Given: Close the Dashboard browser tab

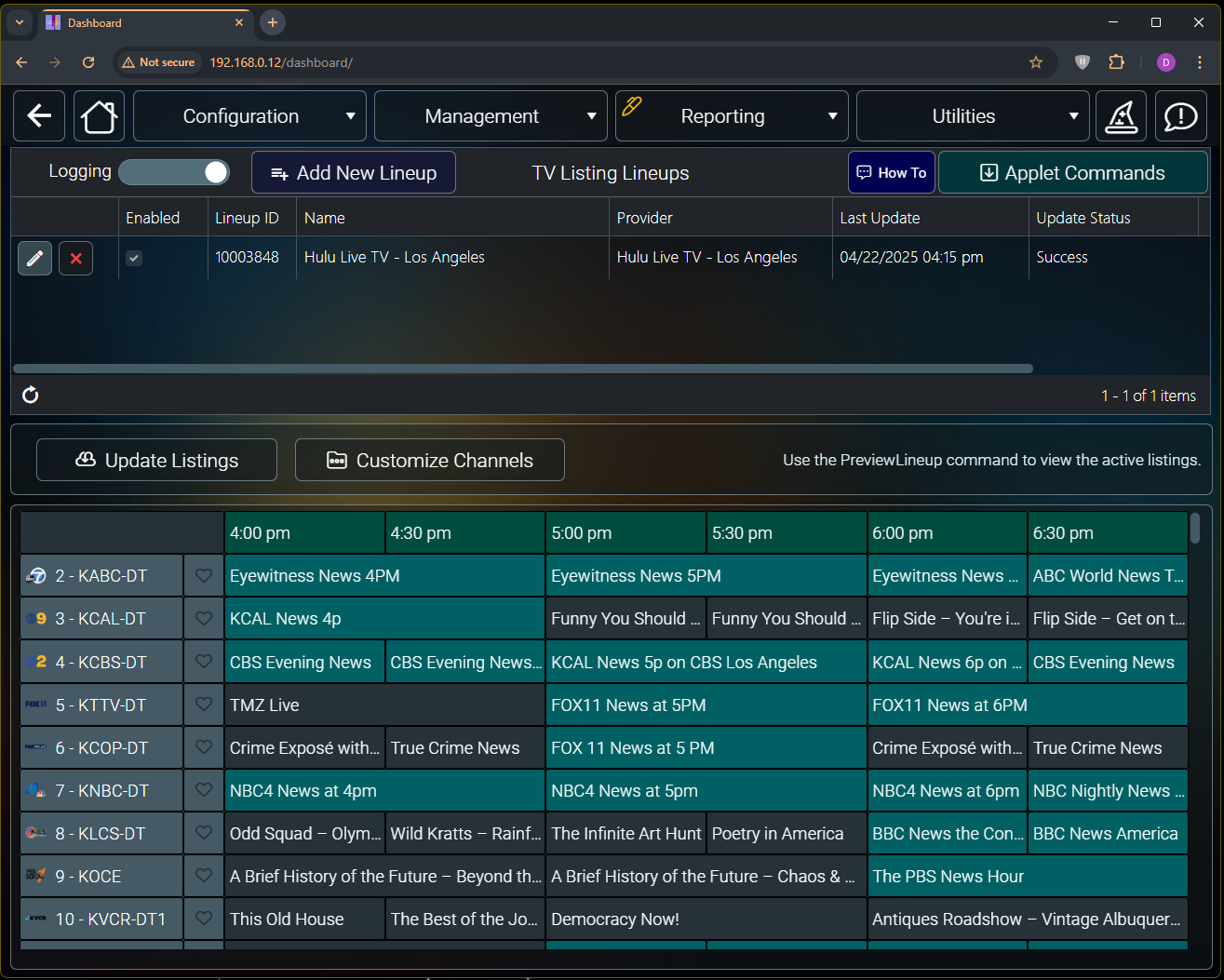Looking at the screenshot, I should (x=239, y=22).
